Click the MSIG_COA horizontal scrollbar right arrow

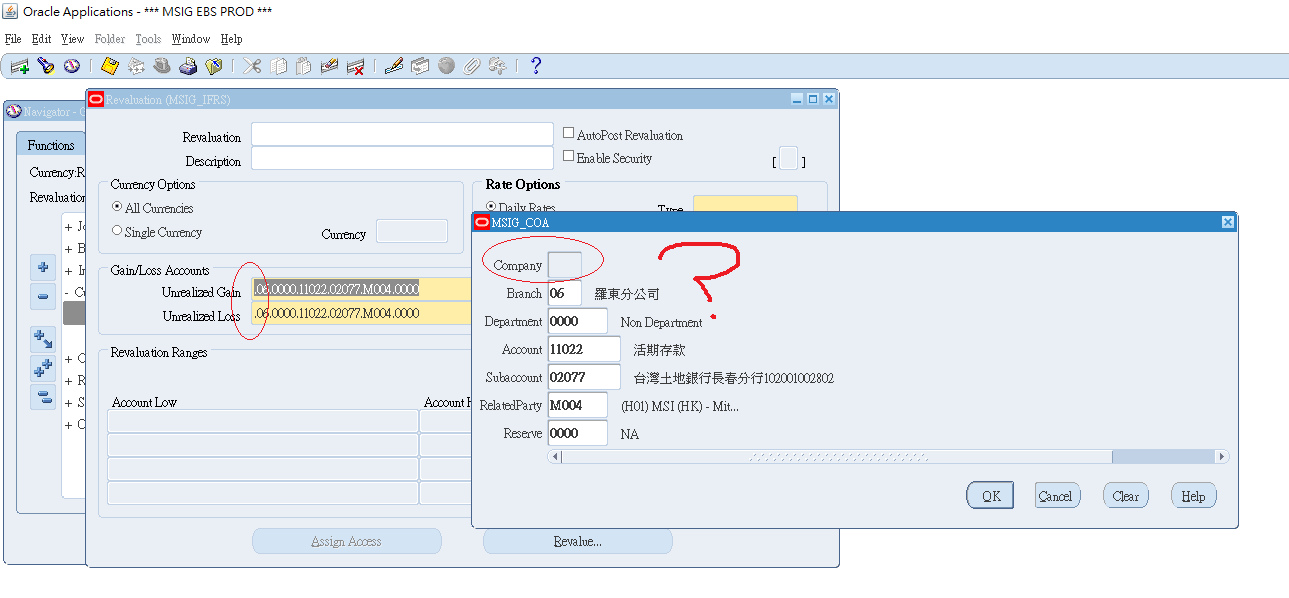pyautogui.click(x=1222, y=456)
